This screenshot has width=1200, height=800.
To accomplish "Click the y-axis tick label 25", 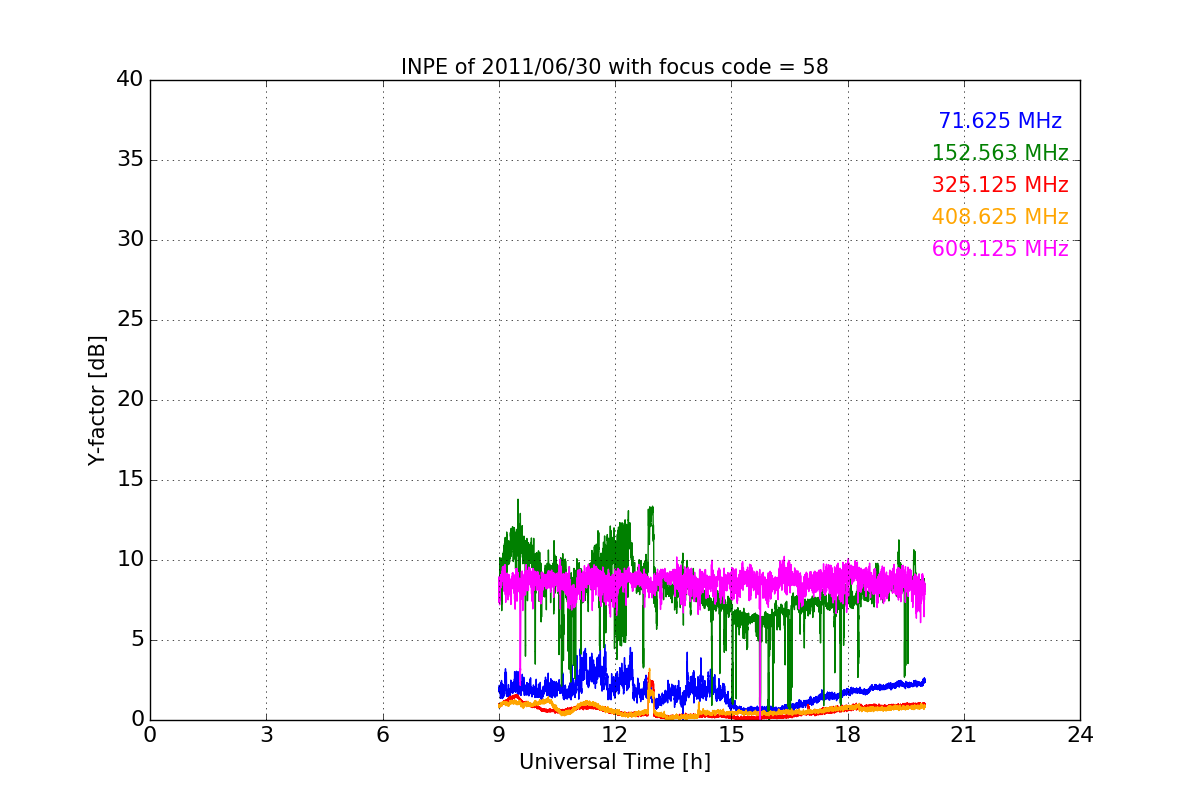I will click(129, 320).
